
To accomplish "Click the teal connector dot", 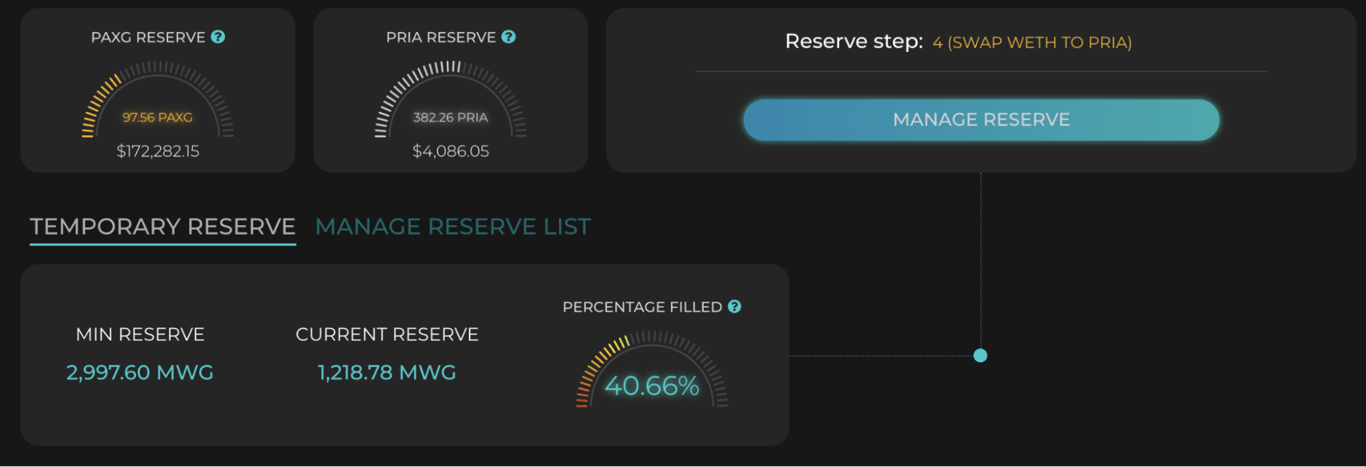I will click(980, 355).
